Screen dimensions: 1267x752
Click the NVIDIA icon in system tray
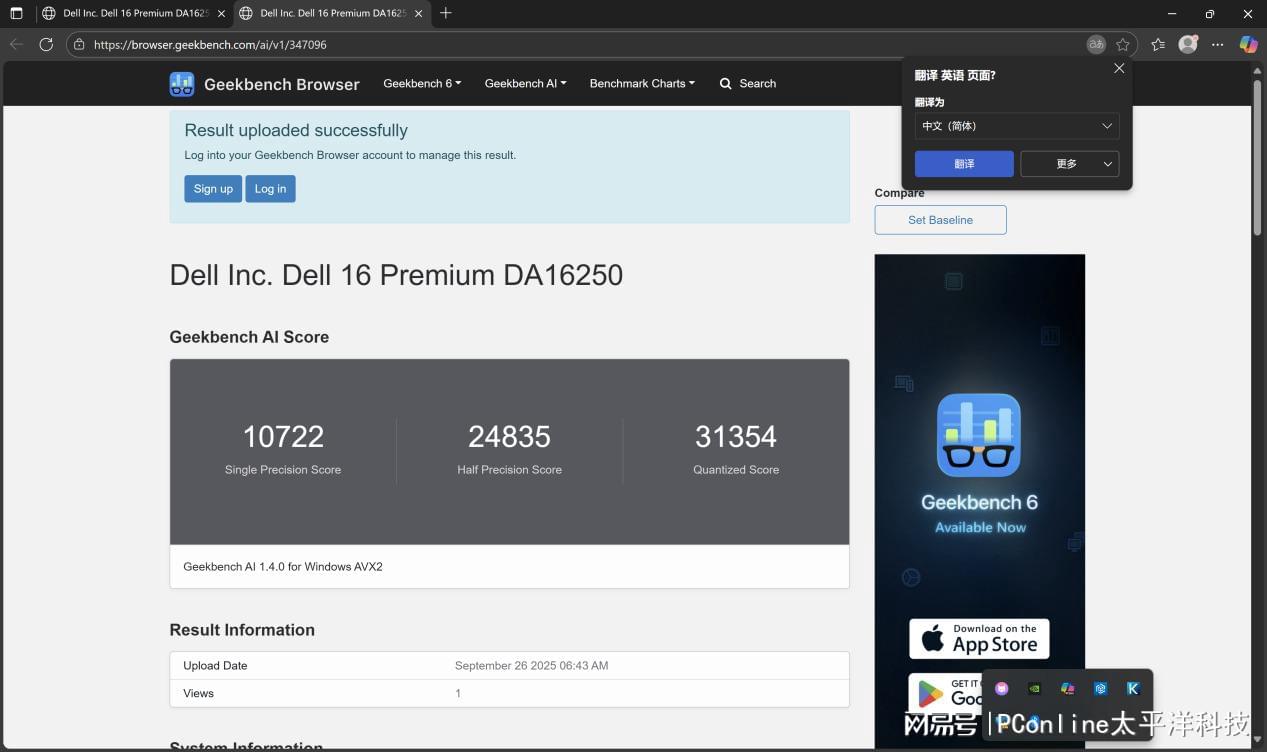[1035, 688]
